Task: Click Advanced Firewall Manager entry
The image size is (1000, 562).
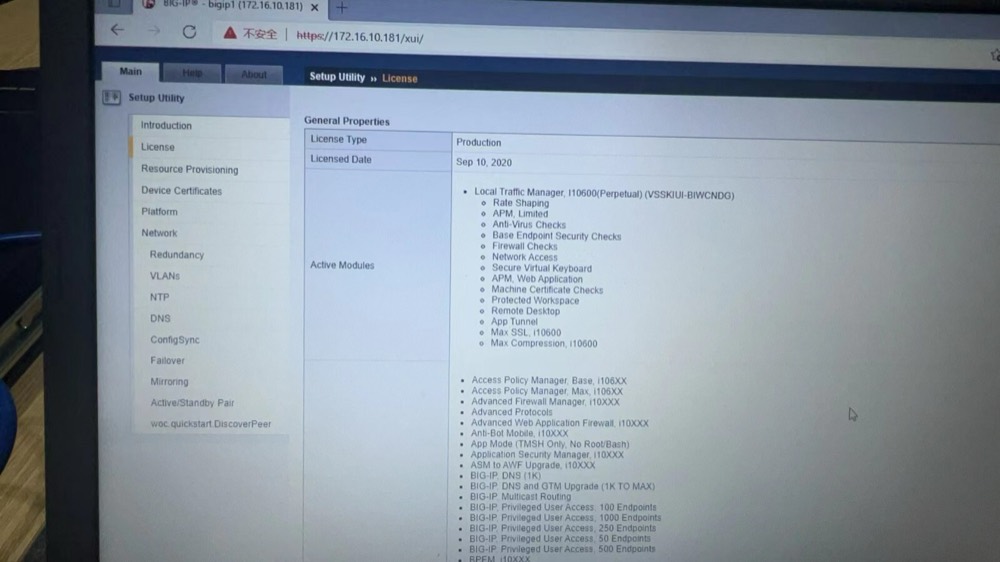Action: point(545,402)
